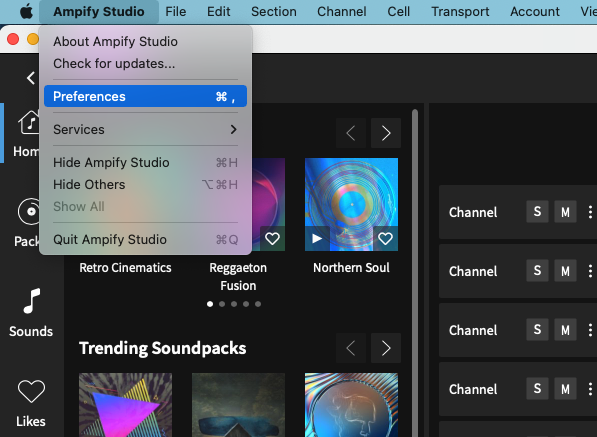Select About Ampify Studio

(145, 41)
